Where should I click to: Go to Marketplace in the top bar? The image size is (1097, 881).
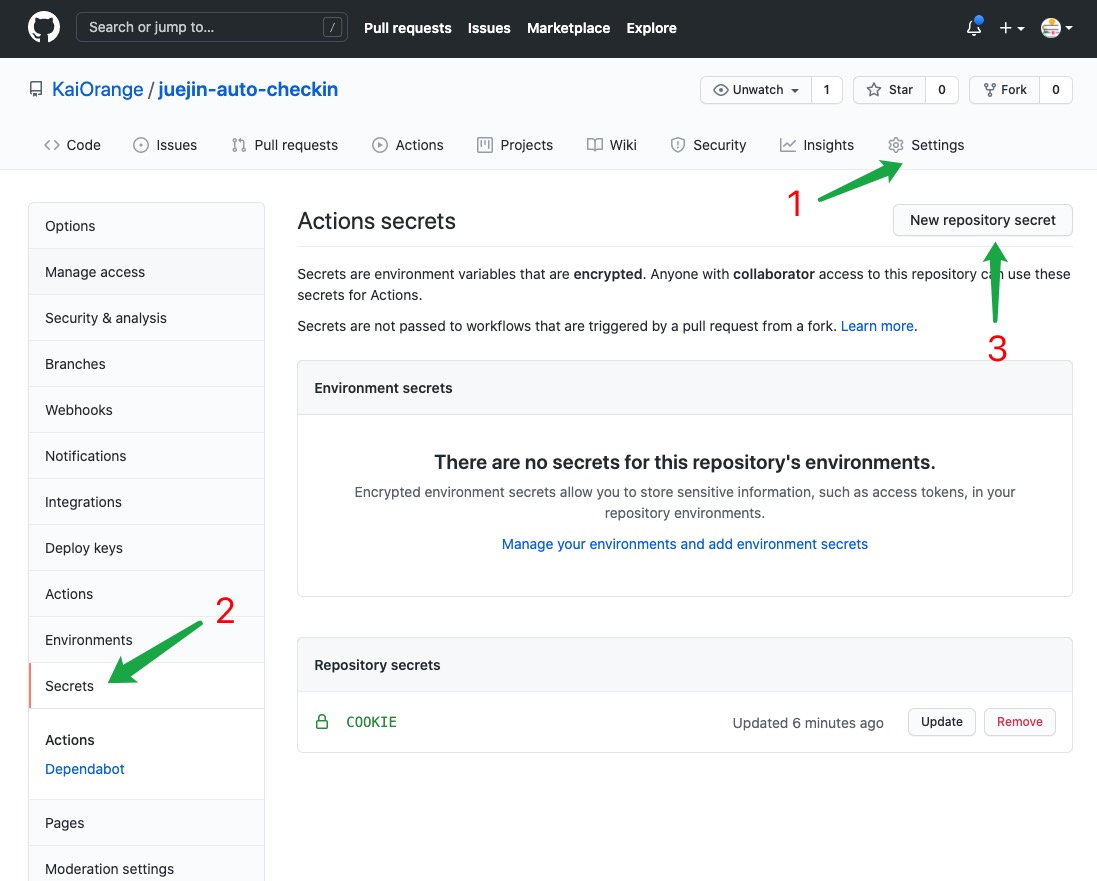pos(568,28)
